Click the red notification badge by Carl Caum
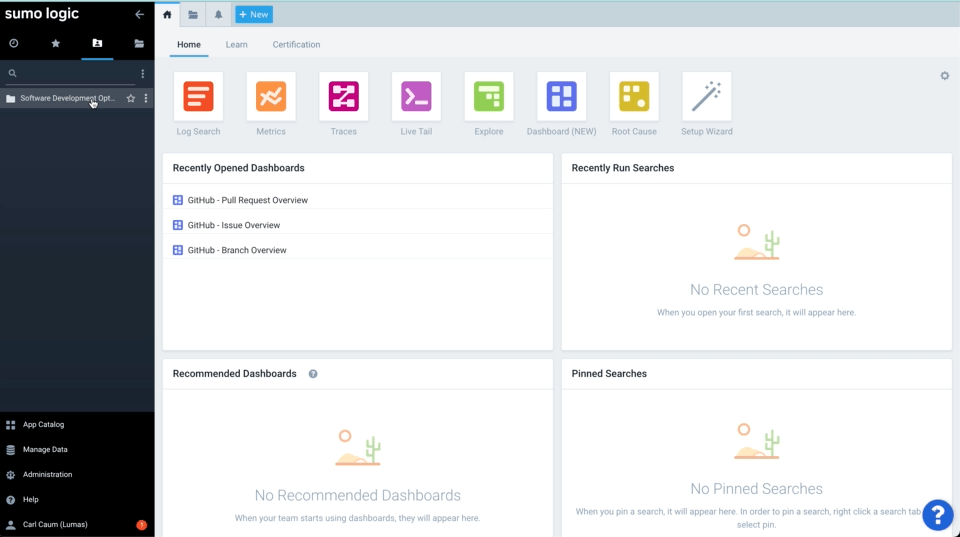 pos(141,525)
